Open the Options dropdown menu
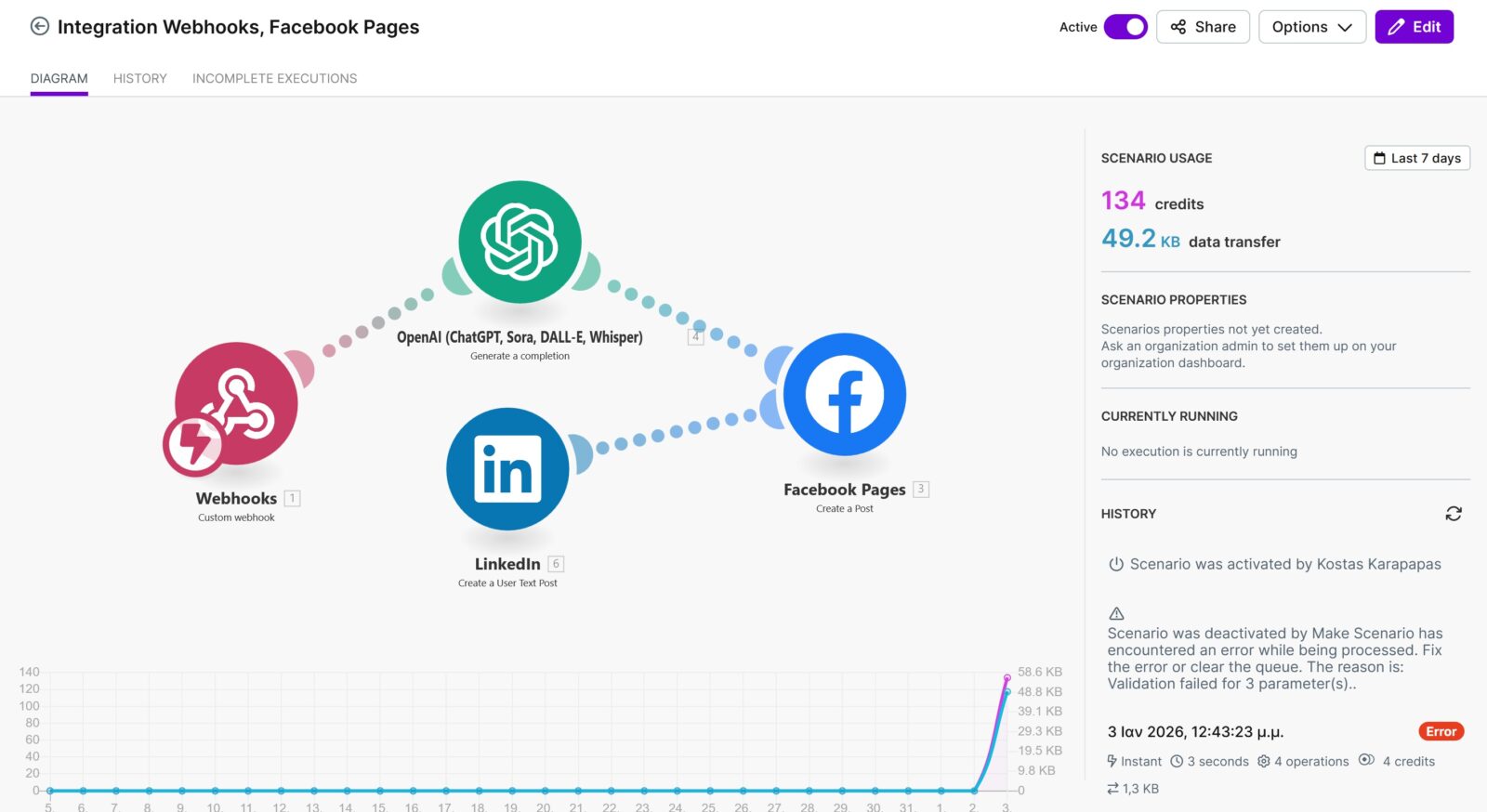The width and height of the screenshot is (1487, 812). 1311,27
